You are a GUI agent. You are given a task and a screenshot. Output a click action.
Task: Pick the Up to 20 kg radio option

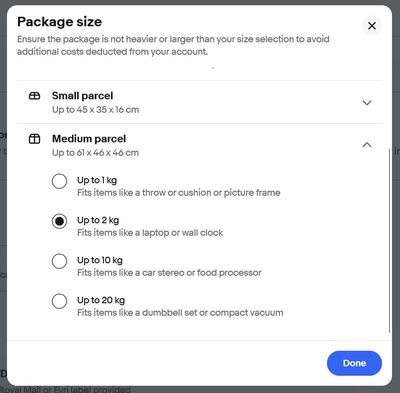pyautogui.click(x=59, y=301)
